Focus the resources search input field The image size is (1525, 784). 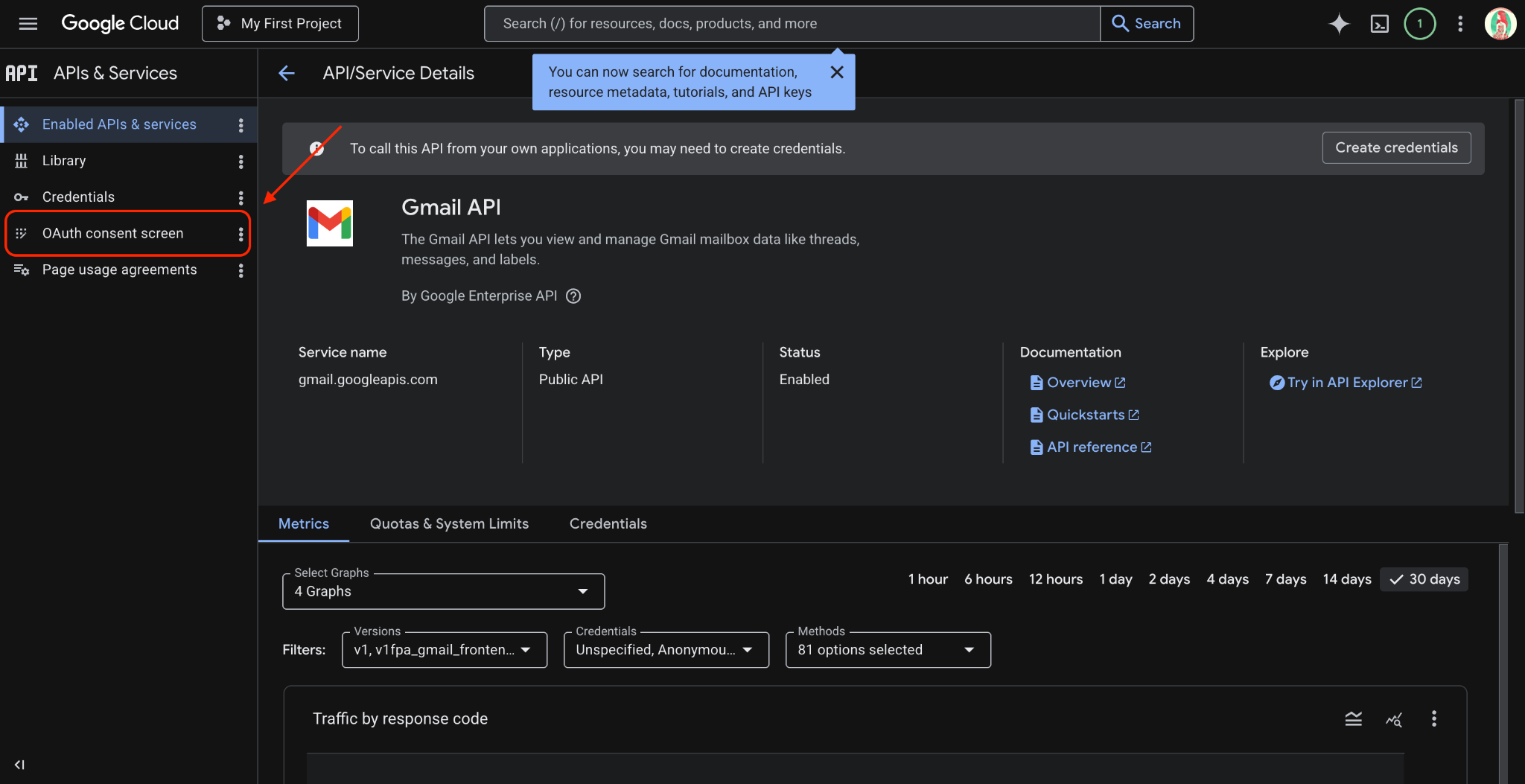click(792, 24)
